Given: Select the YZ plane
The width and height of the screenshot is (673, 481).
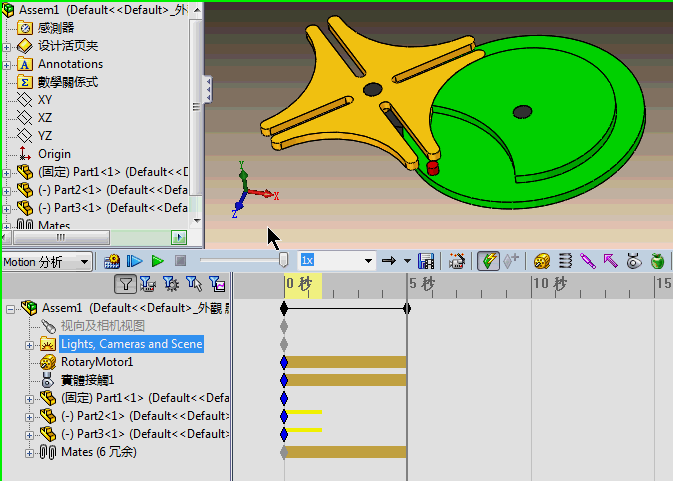Looking at the screenshot, I should (45, 136).
